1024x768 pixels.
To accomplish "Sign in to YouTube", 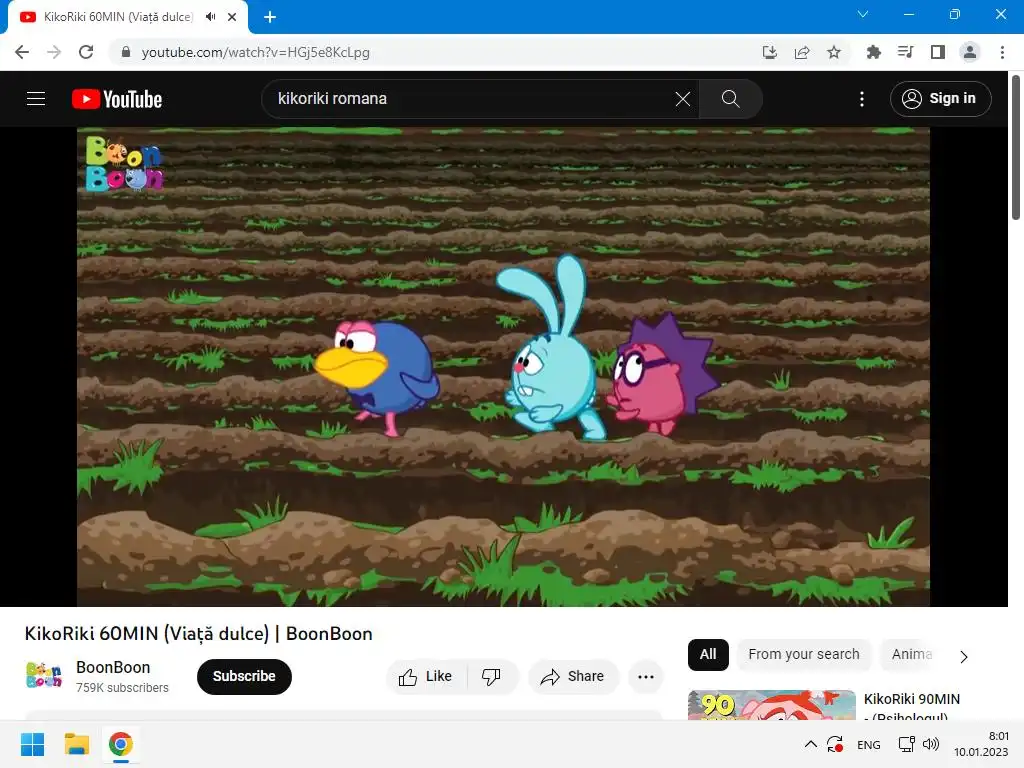I will [x=940, y=99].
